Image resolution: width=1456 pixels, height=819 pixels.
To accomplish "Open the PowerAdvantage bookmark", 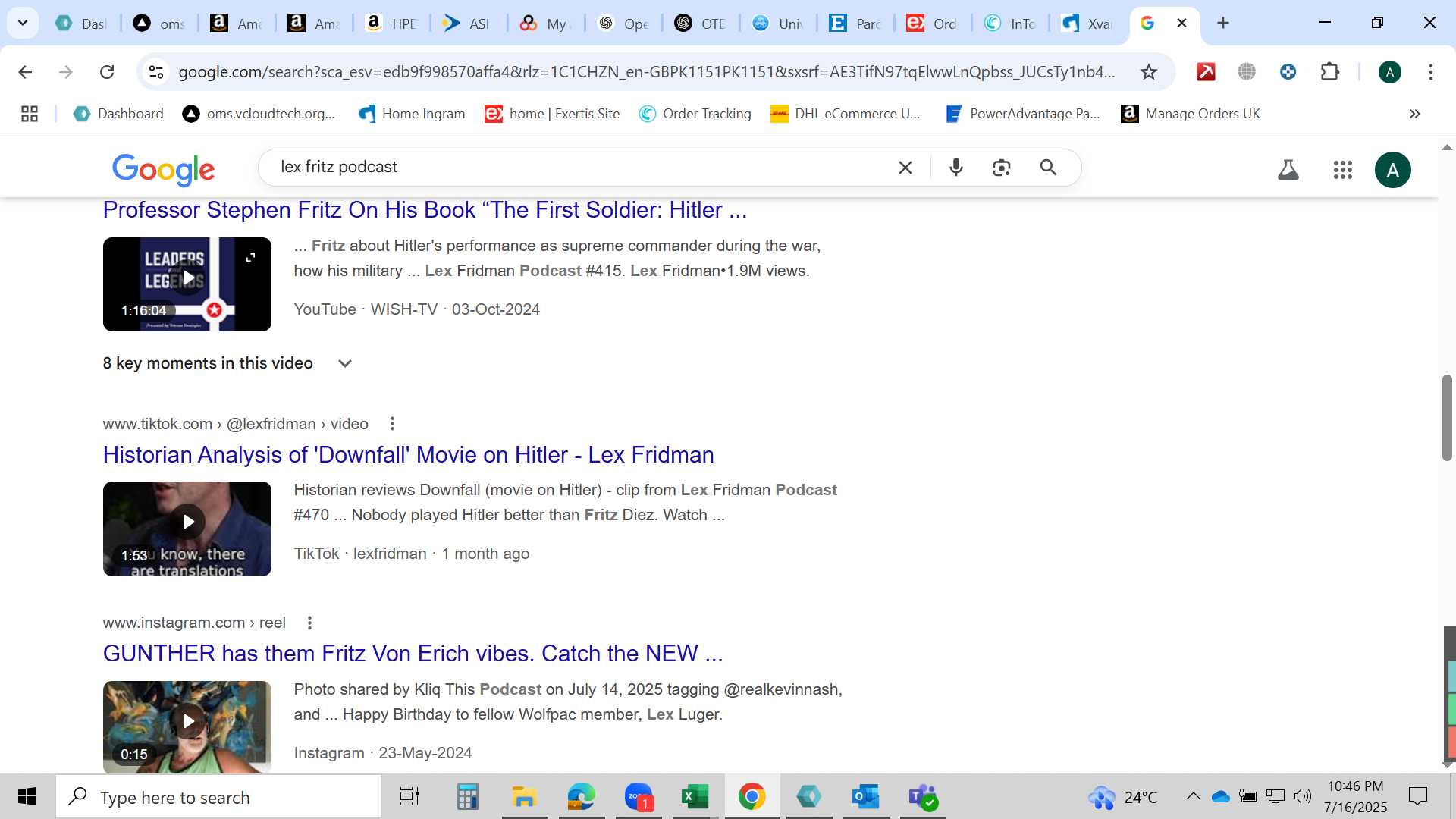I will pos(1023,114).
